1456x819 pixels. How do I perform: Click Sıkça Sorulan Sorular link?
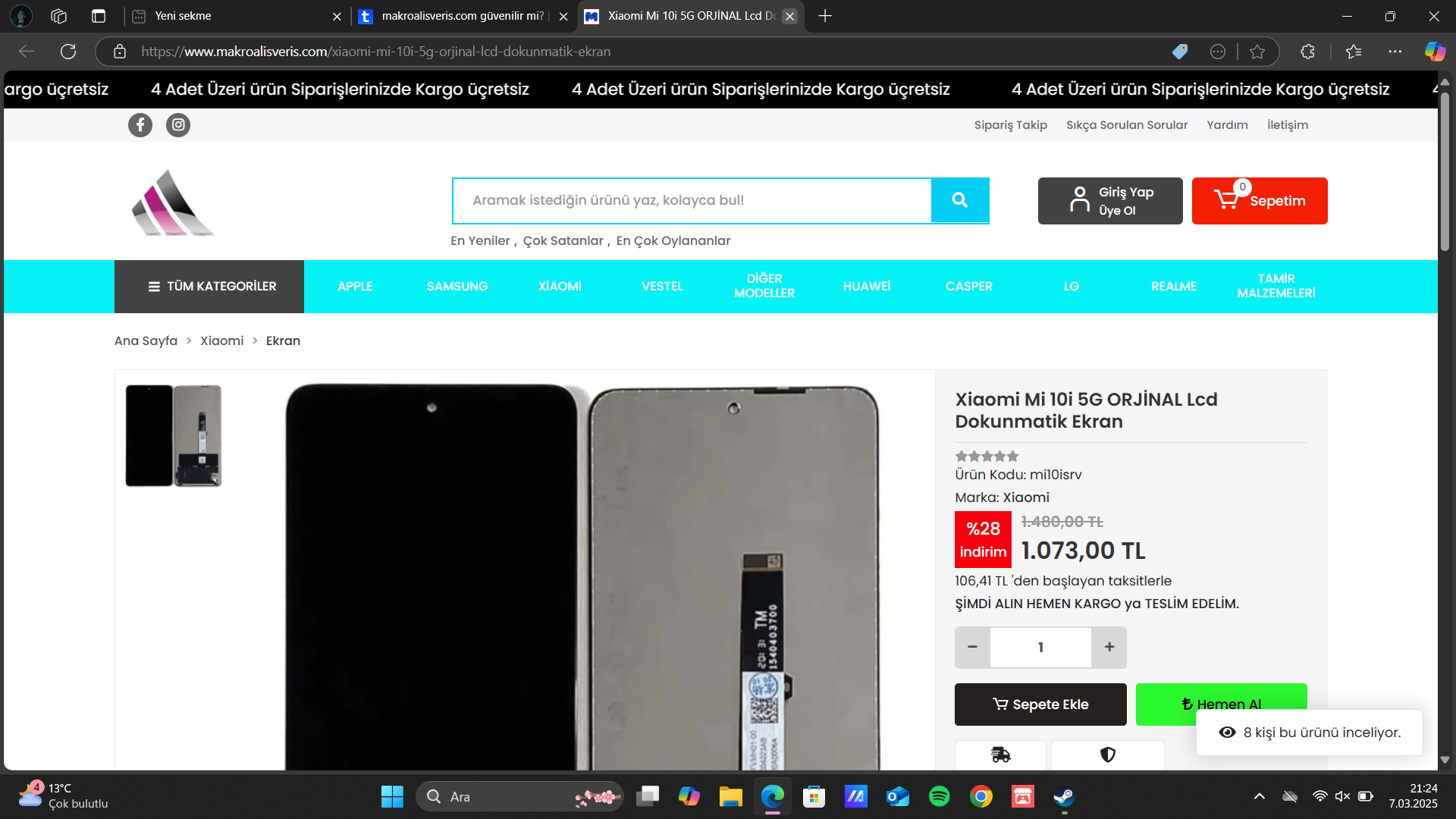tap(1127, 125)
